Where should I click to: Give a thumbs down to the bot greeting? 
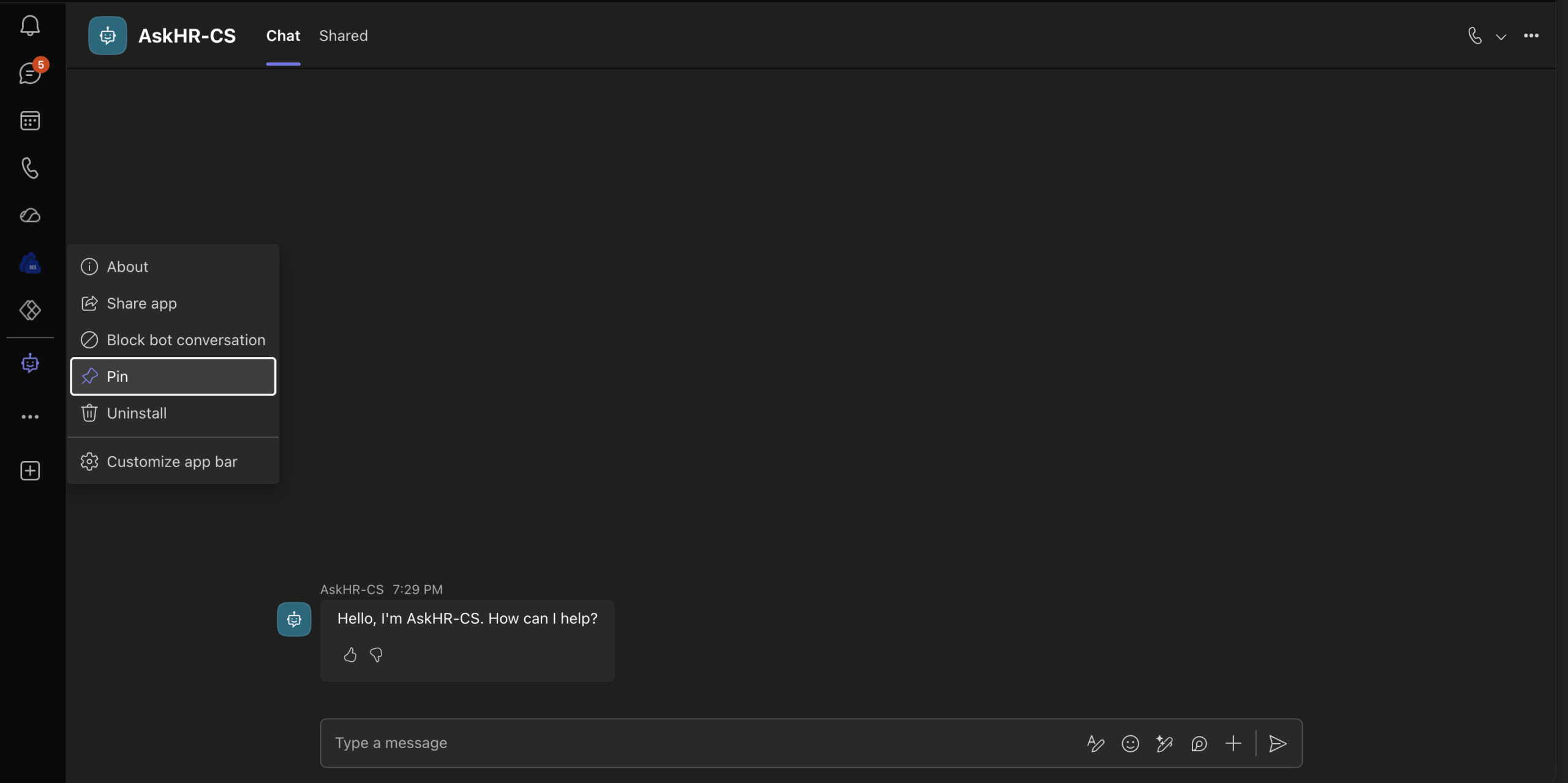[x=376, y=654]
